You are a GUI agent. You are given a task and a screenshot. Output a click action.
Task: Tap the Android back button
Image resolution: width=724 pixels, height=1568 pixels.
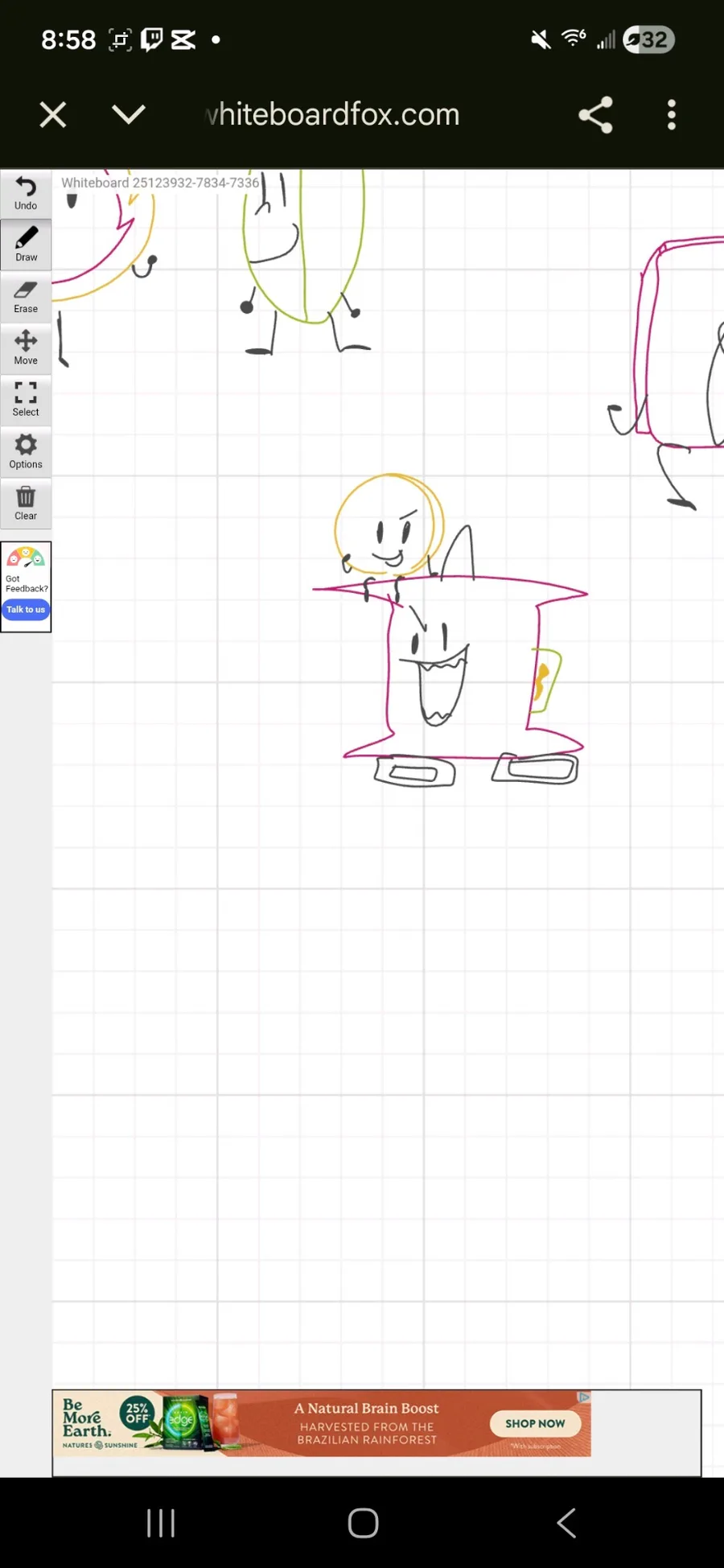566,1523
